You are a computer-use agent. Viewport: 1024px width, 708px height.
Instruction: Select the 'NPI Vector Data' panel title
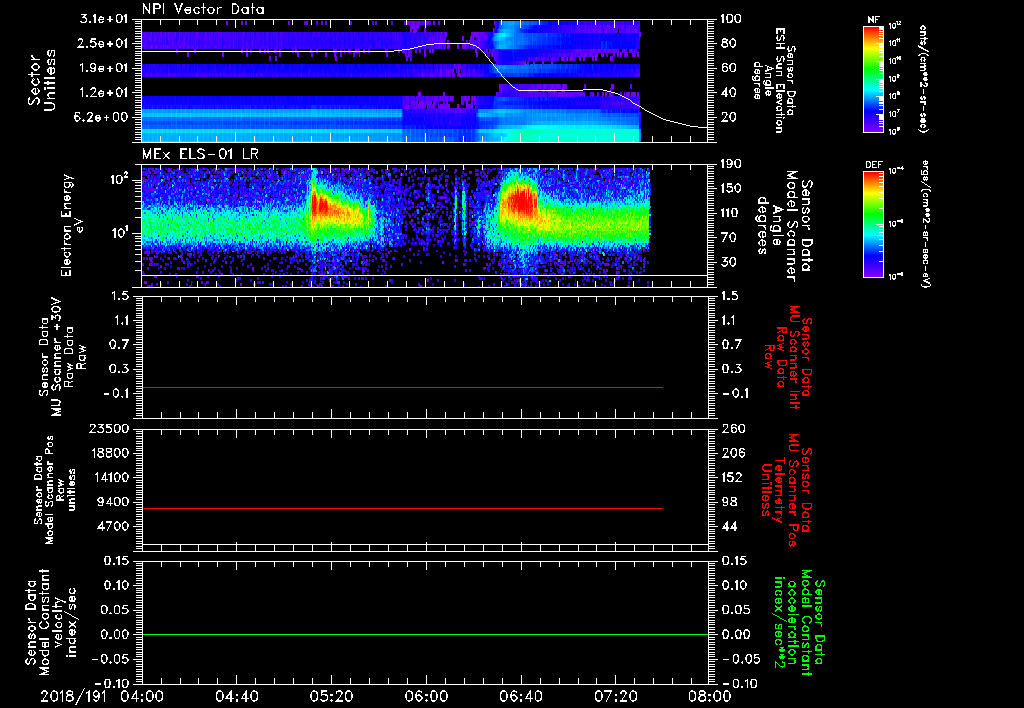click(x=203, y=9)
